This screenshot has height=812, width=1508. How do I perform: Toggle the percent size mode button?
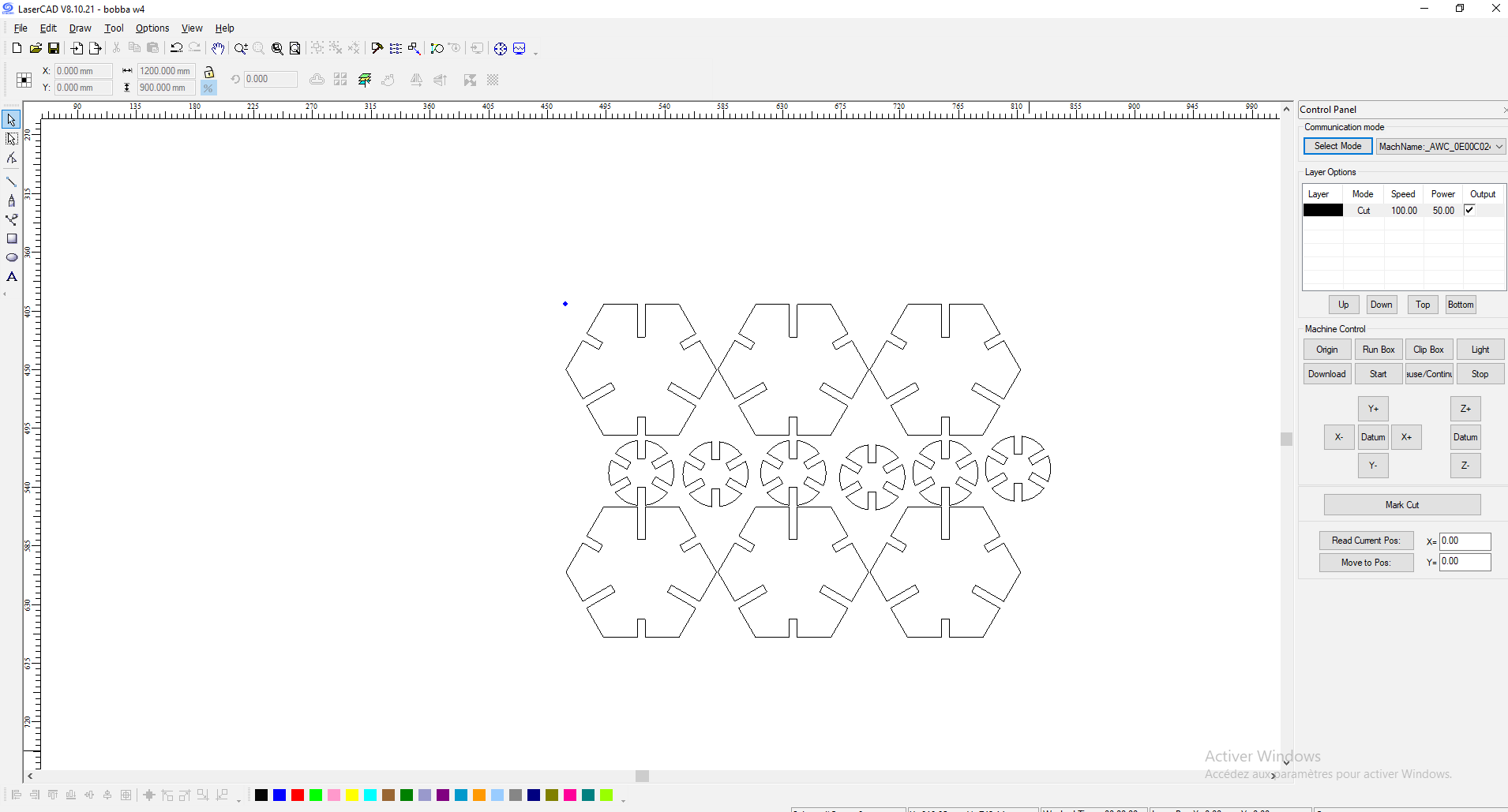pos(208,88)
